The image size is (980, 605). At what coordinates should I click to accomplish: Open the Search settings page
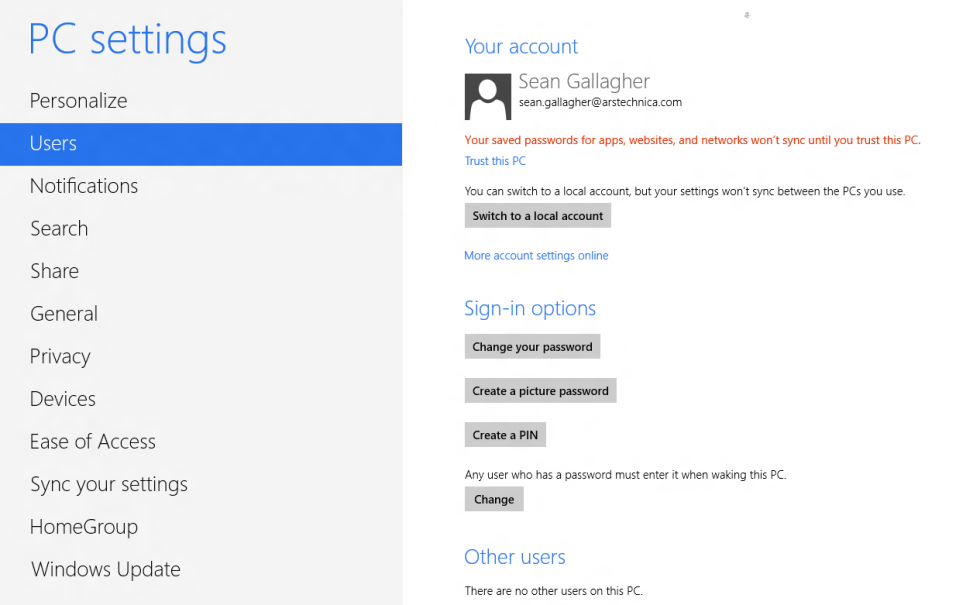58,228
